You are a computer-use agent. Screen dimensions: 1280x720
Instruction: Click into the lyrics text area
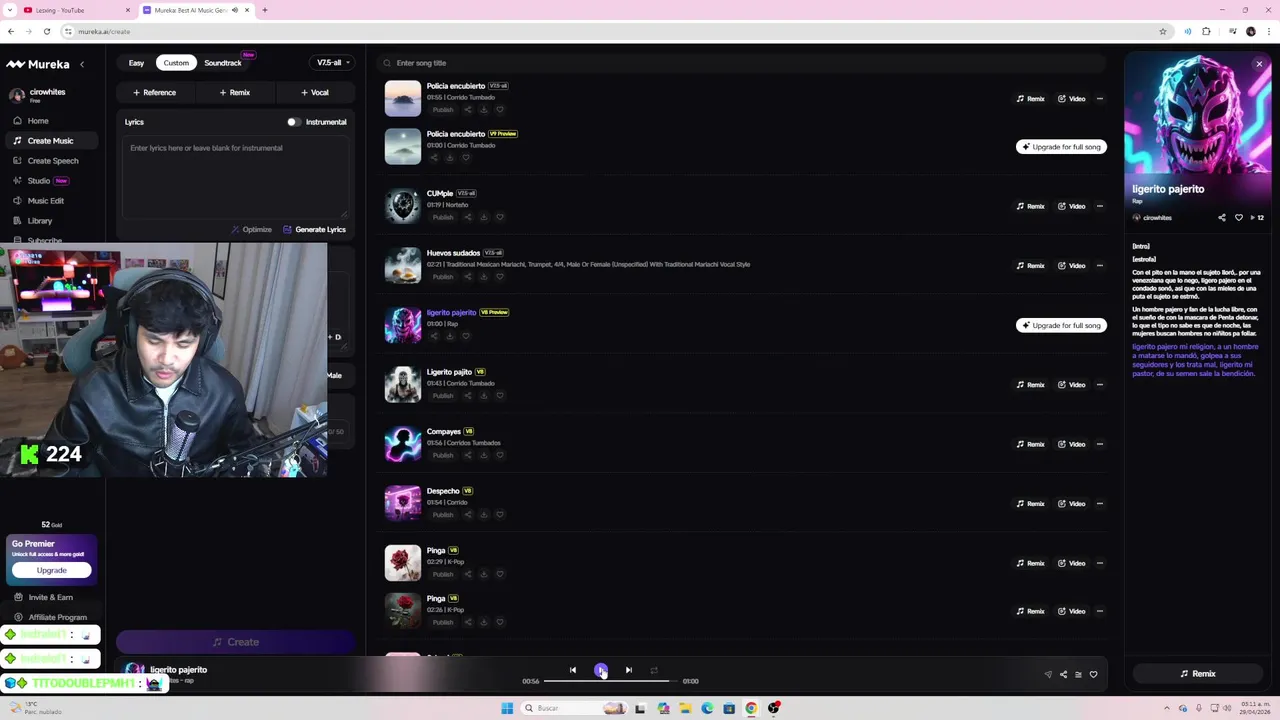tap(235, 177)
